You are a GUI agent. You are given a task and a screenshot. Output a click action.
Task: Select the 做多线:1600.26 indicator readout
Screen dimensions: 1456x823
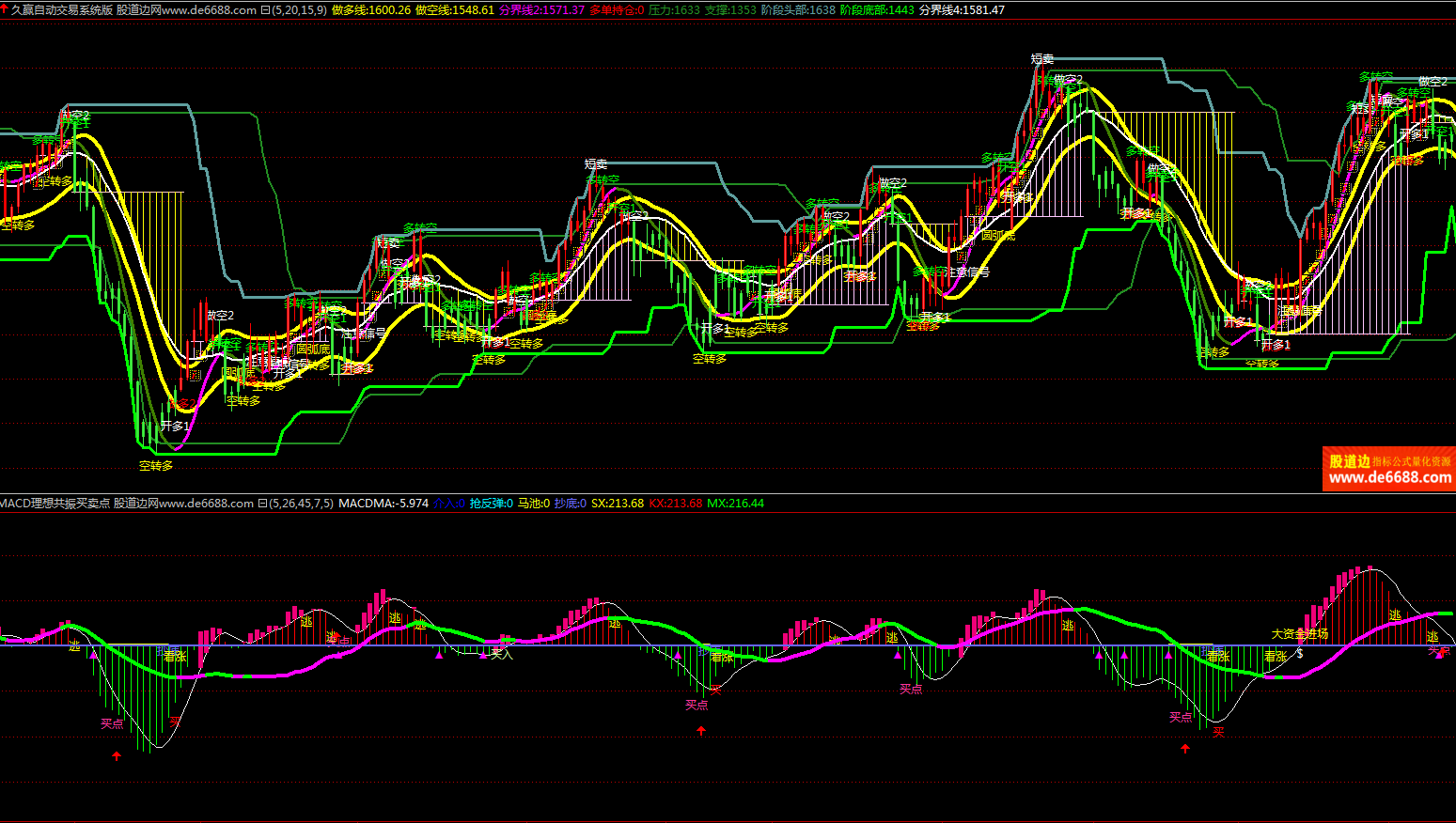coord(371,10)
